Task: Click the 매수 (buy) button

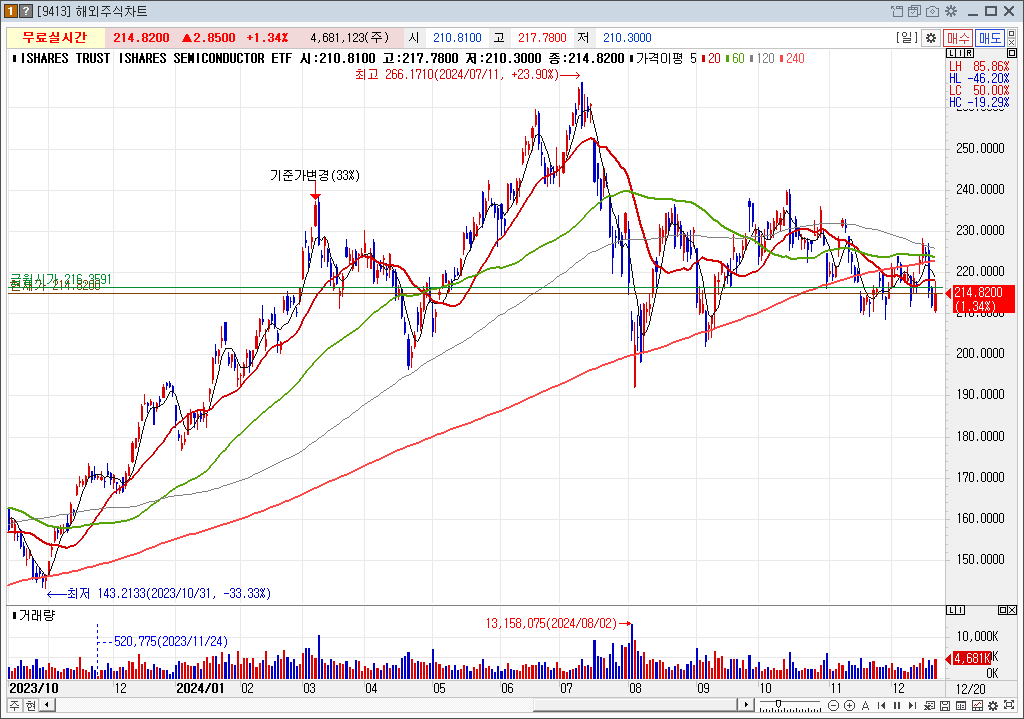Action: 957,38
